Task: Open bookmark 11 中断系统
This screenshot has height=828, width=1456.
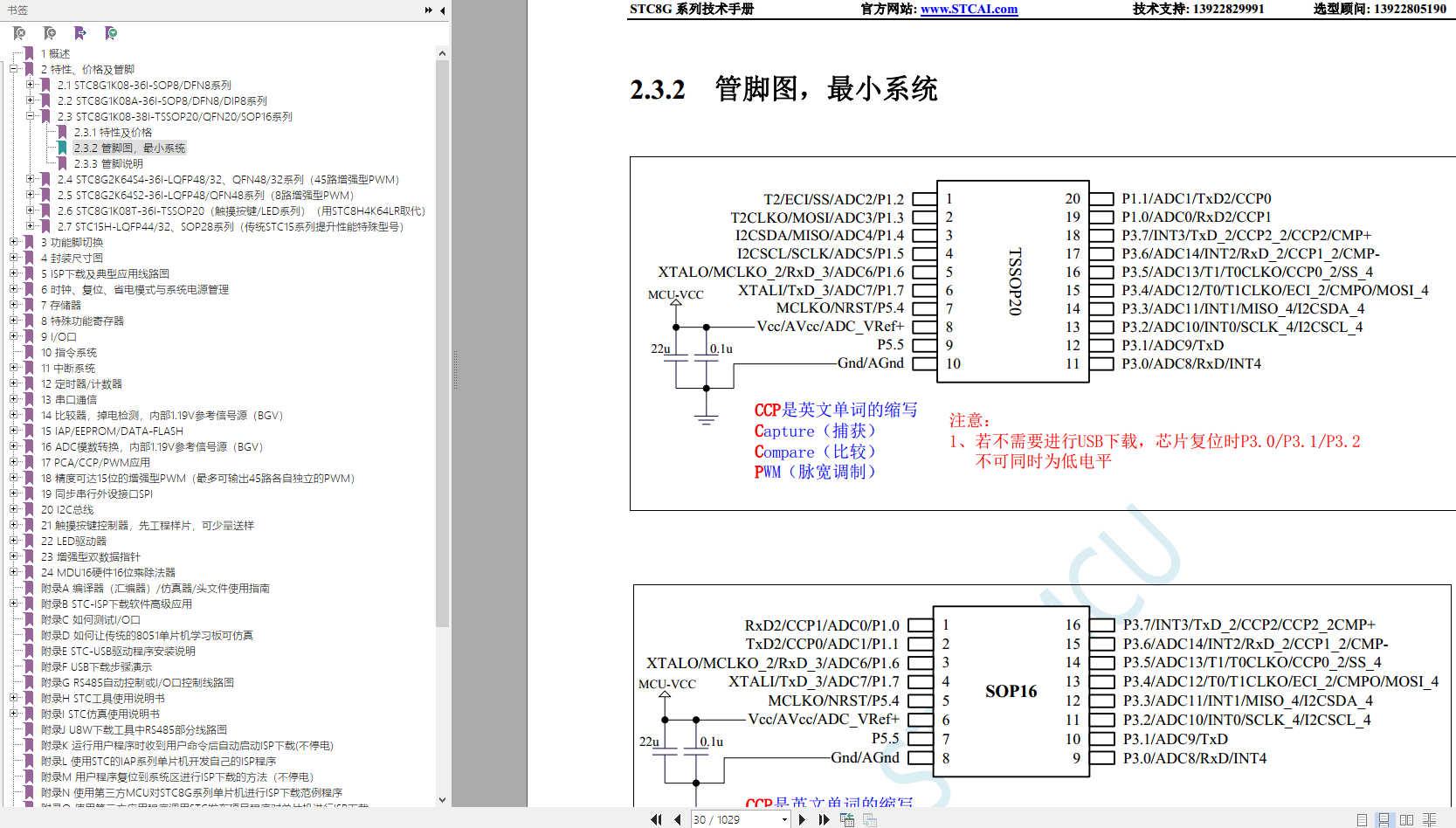Action: click(x=68, y=368)
